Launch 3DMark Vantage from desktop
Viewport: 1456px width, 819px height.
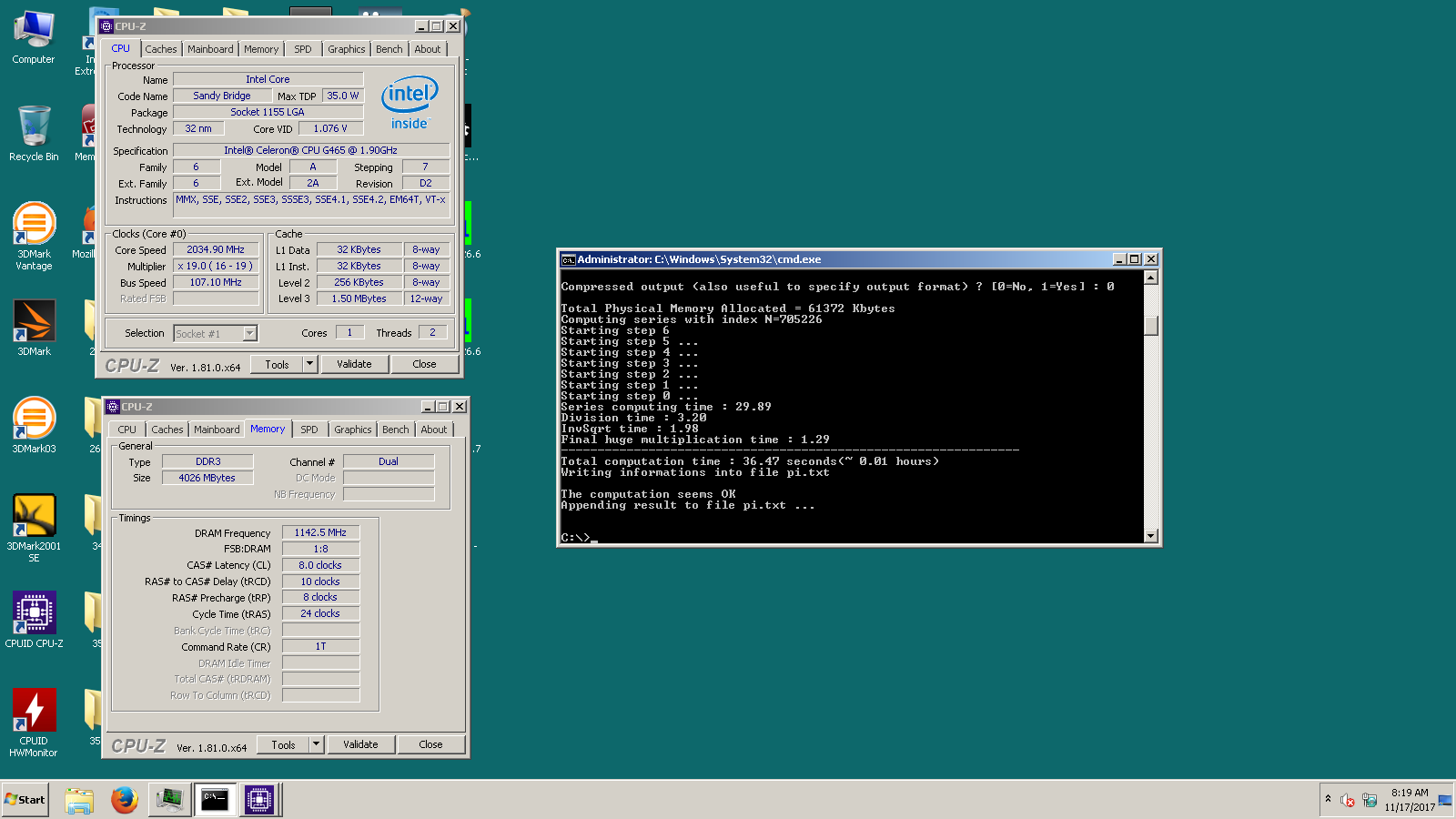tap(34, 237)
